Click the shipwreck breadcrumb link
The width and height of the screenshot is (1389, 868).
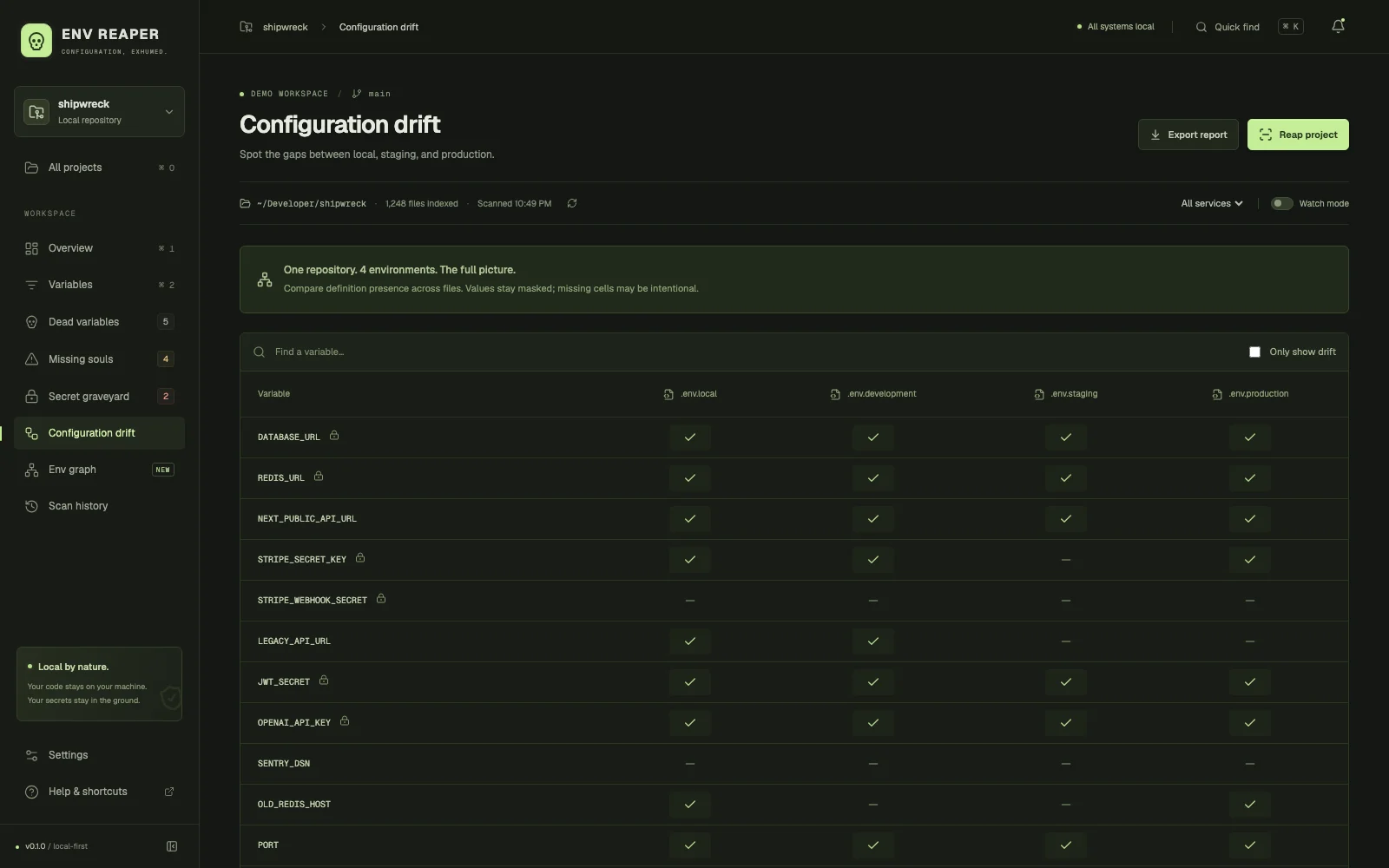pyautogui.click(x=285, y=27)
